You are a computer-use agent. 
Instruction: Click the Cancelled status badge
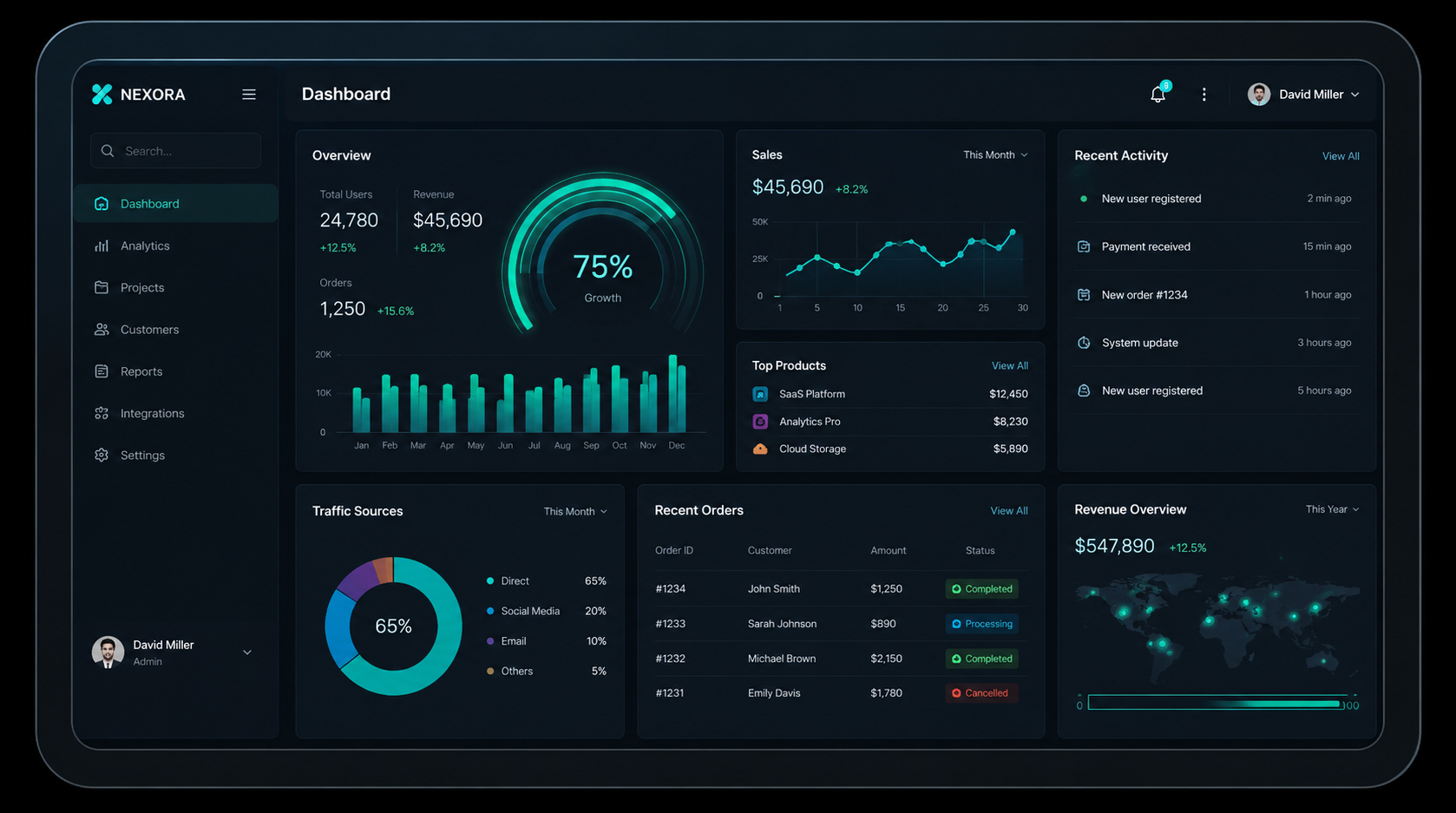point(982,693)
